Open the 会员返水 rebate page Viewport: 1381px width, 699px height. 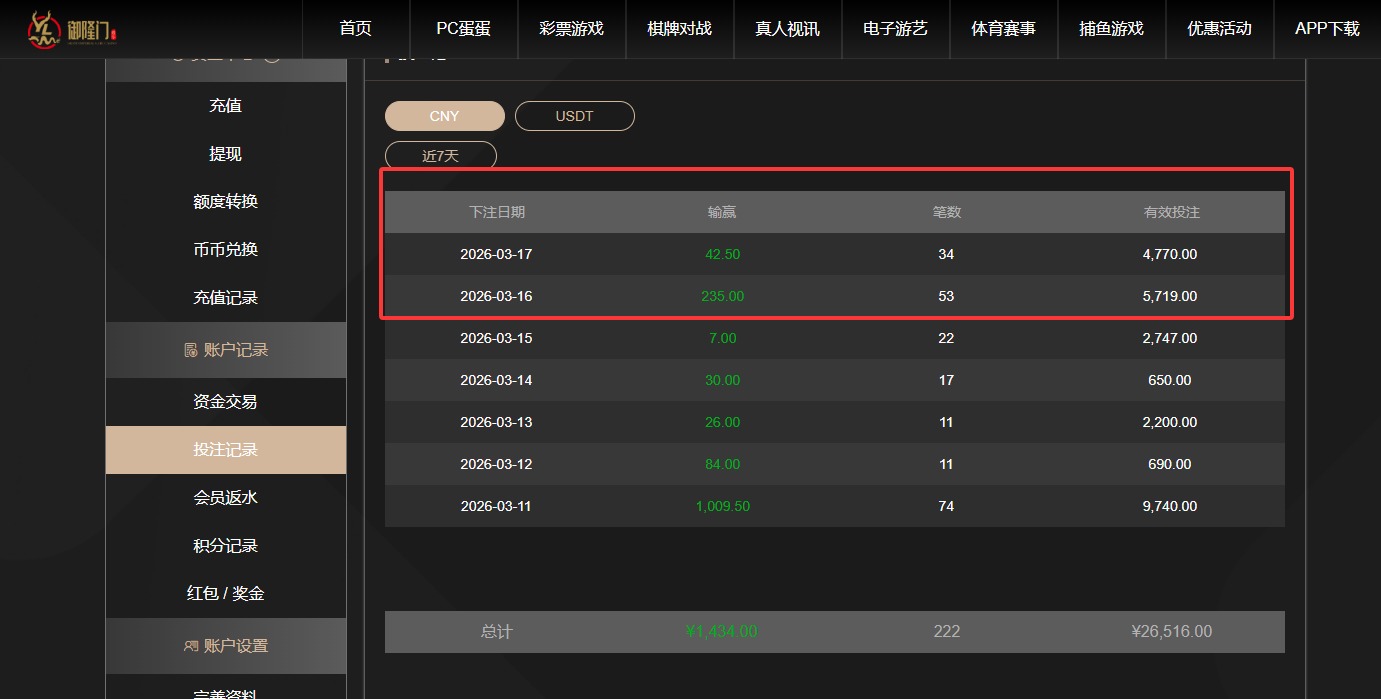(x=225, y=497)
